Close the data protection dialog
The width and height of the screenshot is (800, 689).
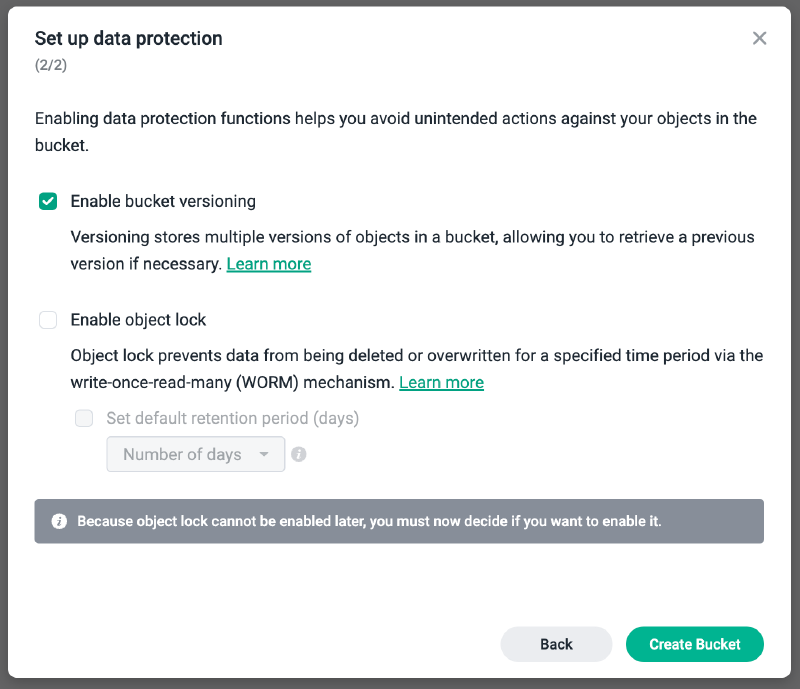point(759,39)
